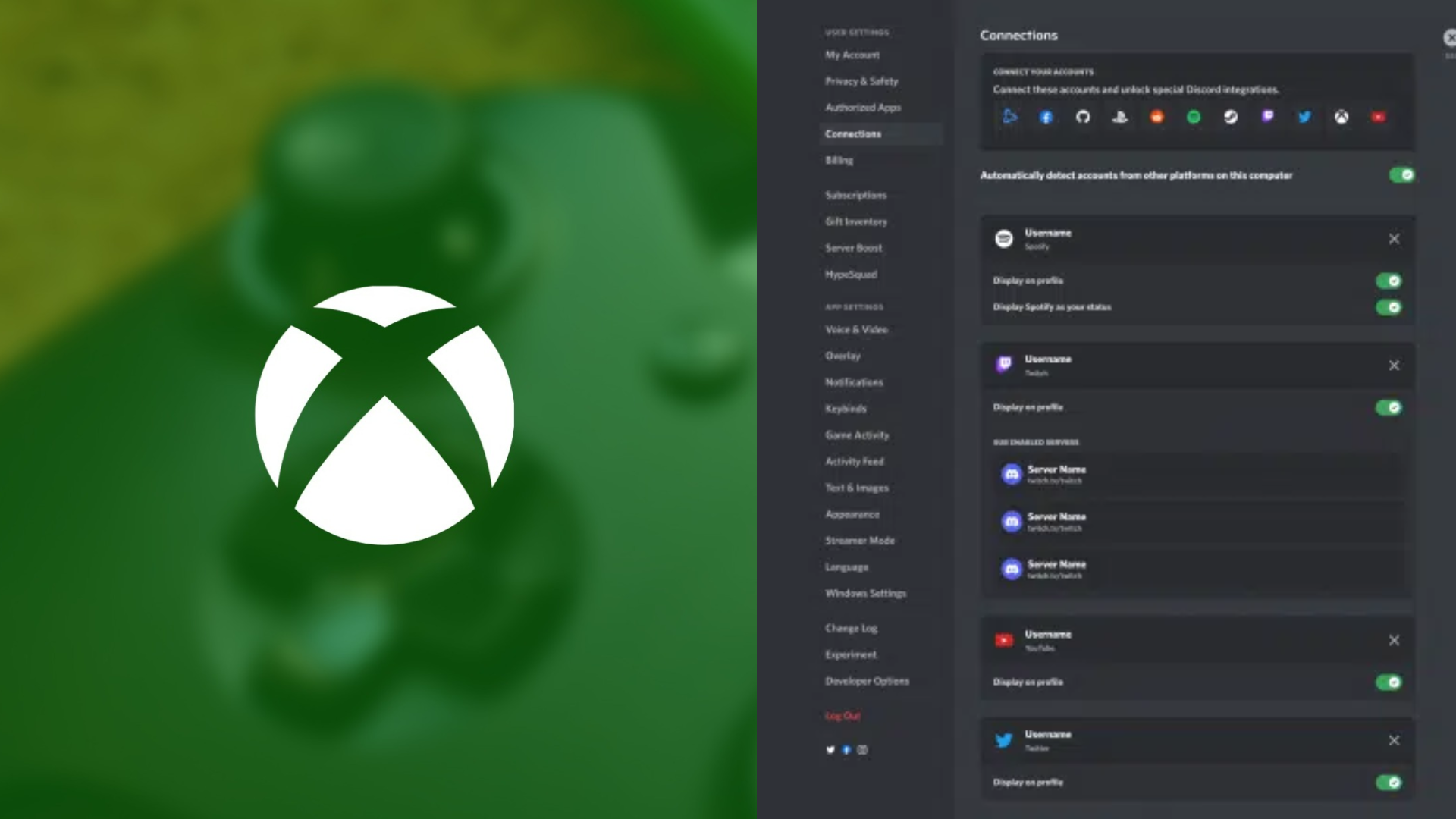Connect a PlayStation Network account icon
This screenshot has height=819, width=1456.
[1120, 117]
